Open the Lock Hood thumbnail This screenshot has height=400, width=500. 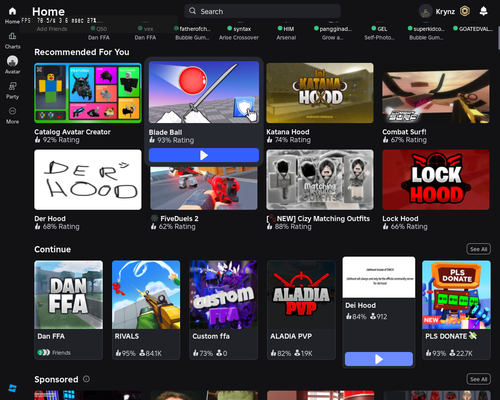pos(436,180)
